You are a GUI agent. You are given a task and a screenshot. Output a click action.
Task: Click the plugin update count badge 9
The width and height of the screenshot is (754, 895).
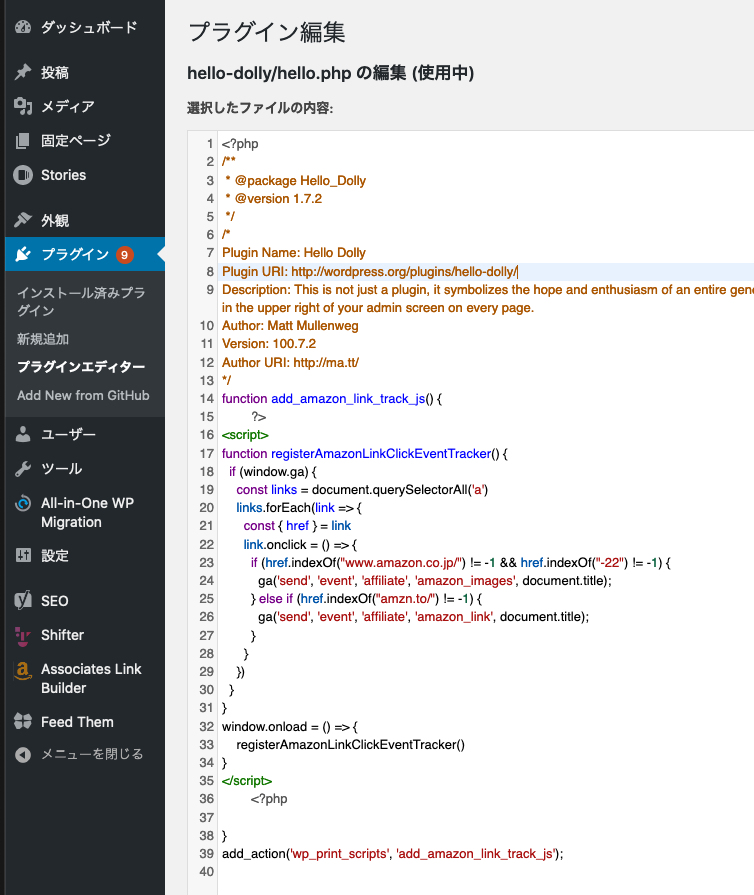click(x=125, y=255)
